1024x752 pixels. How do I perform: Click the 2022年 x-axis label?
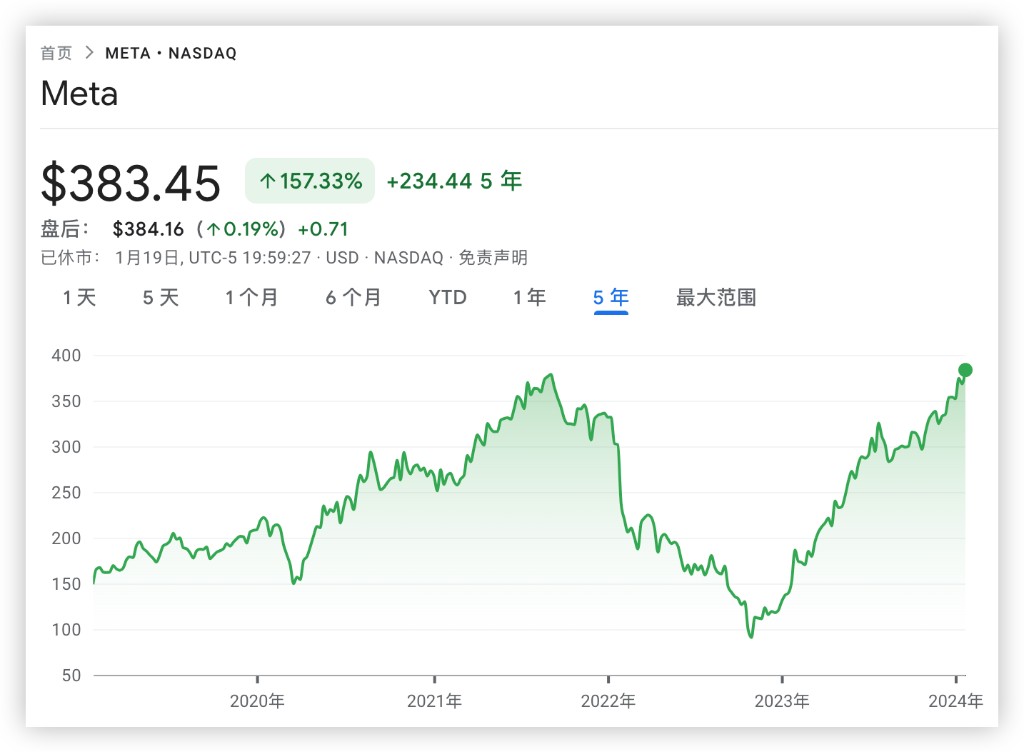point(608,701)
